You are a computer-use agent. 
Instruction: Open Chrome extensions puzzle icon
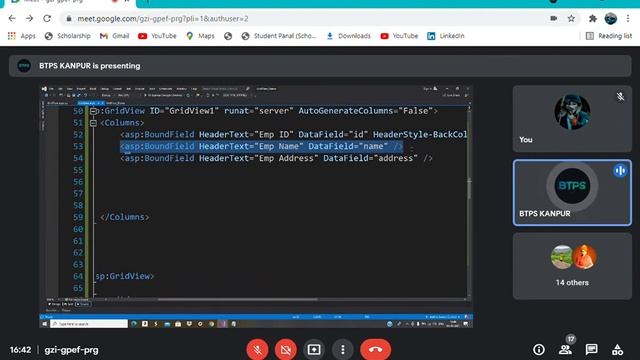pyautogui.click(x=593, y=18)
